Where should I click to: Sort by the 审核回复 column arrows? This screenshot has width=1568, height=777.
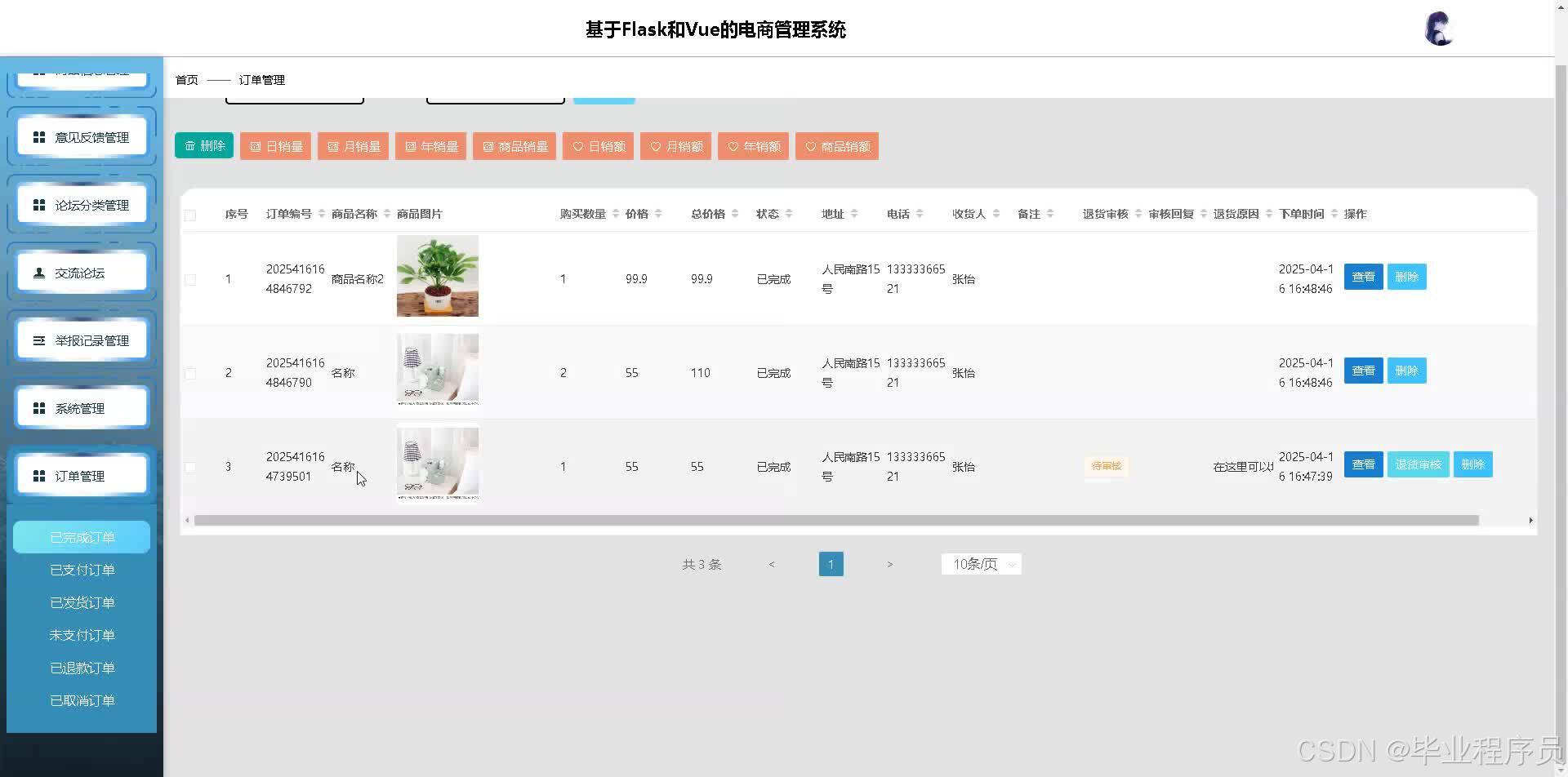[x=1204, y=214]
